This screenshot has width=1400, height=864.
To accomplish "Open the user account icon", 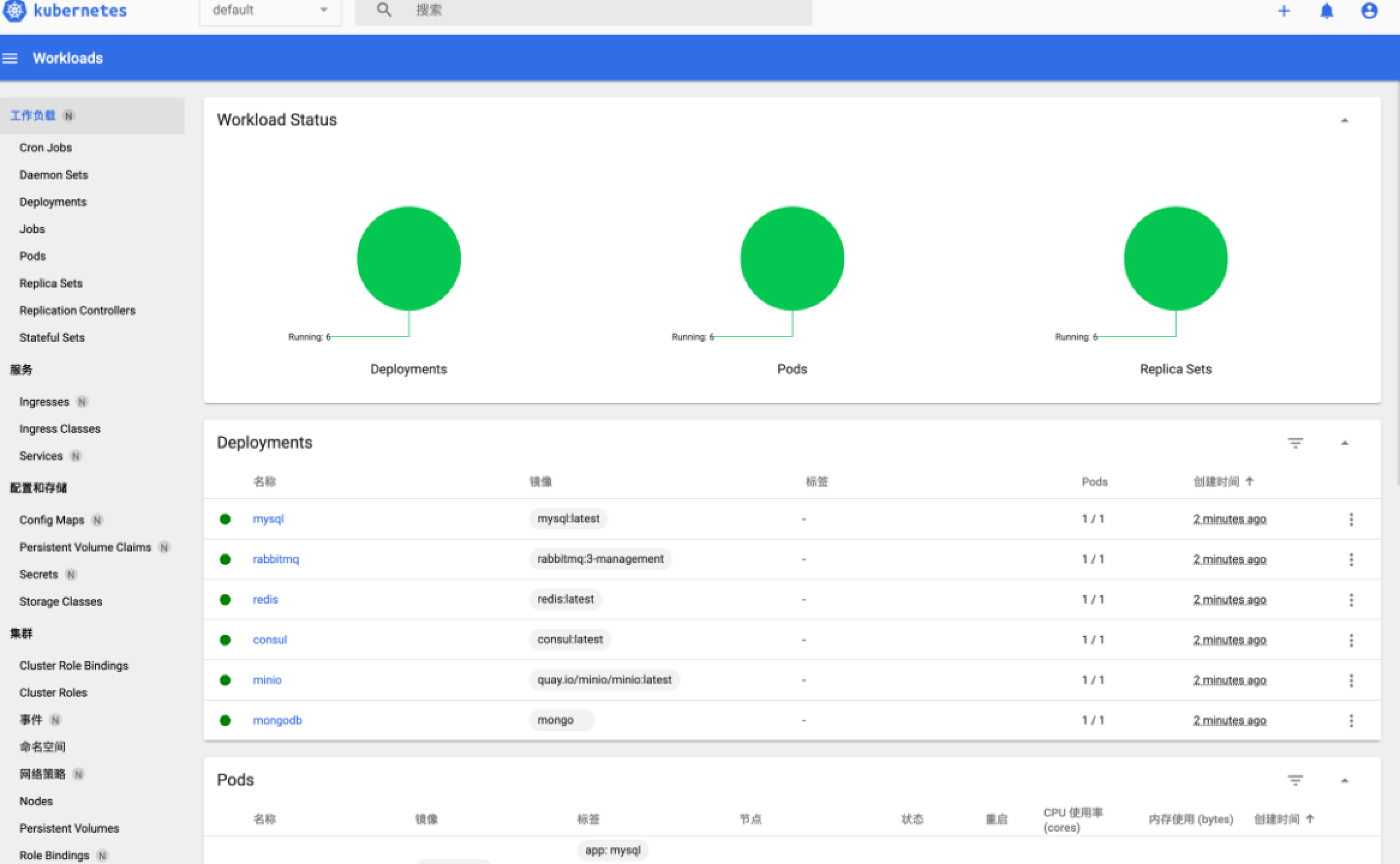I will pyautogui.click(x=1369, y=11).
